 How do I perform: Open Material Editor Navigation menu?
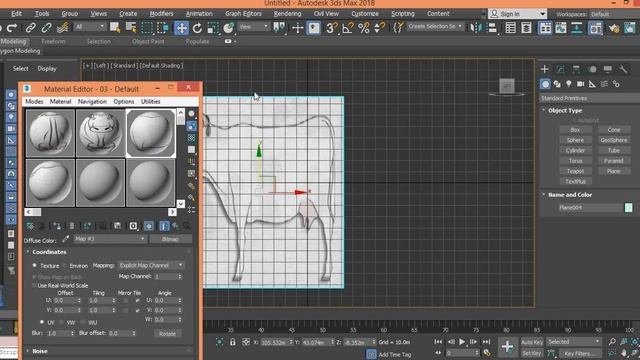[92, 101]
